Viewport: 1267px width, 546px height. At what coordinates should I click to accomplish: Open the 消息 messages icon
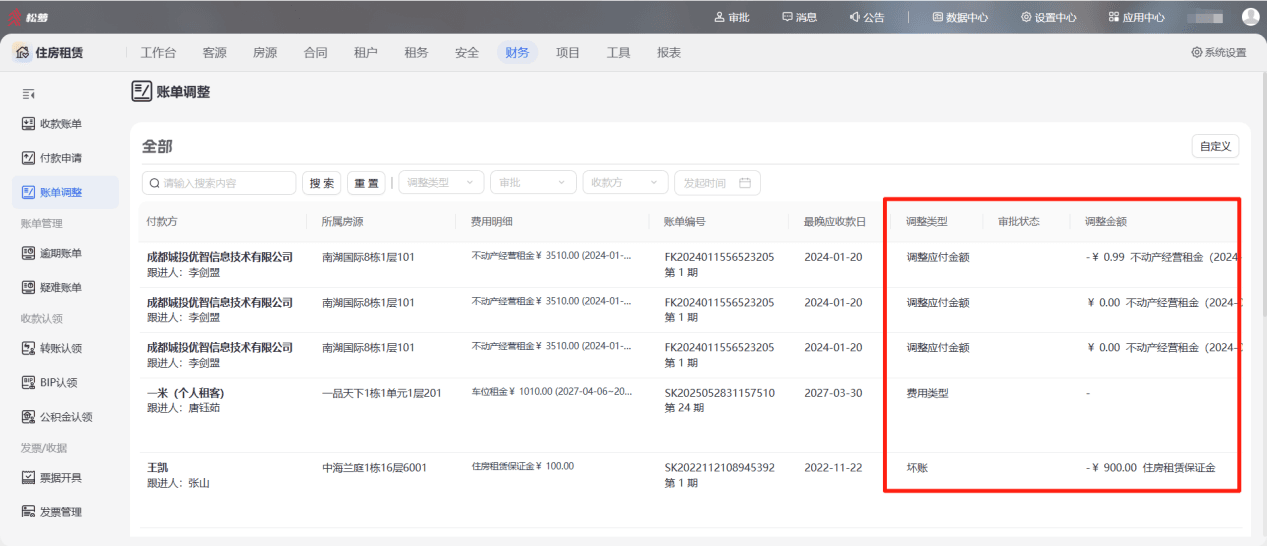pos(799,17)
